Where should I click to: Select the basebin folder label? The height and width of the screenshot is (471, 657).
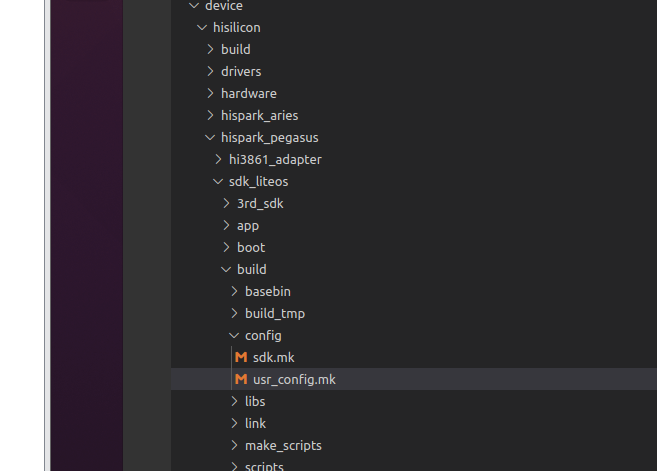268,292
